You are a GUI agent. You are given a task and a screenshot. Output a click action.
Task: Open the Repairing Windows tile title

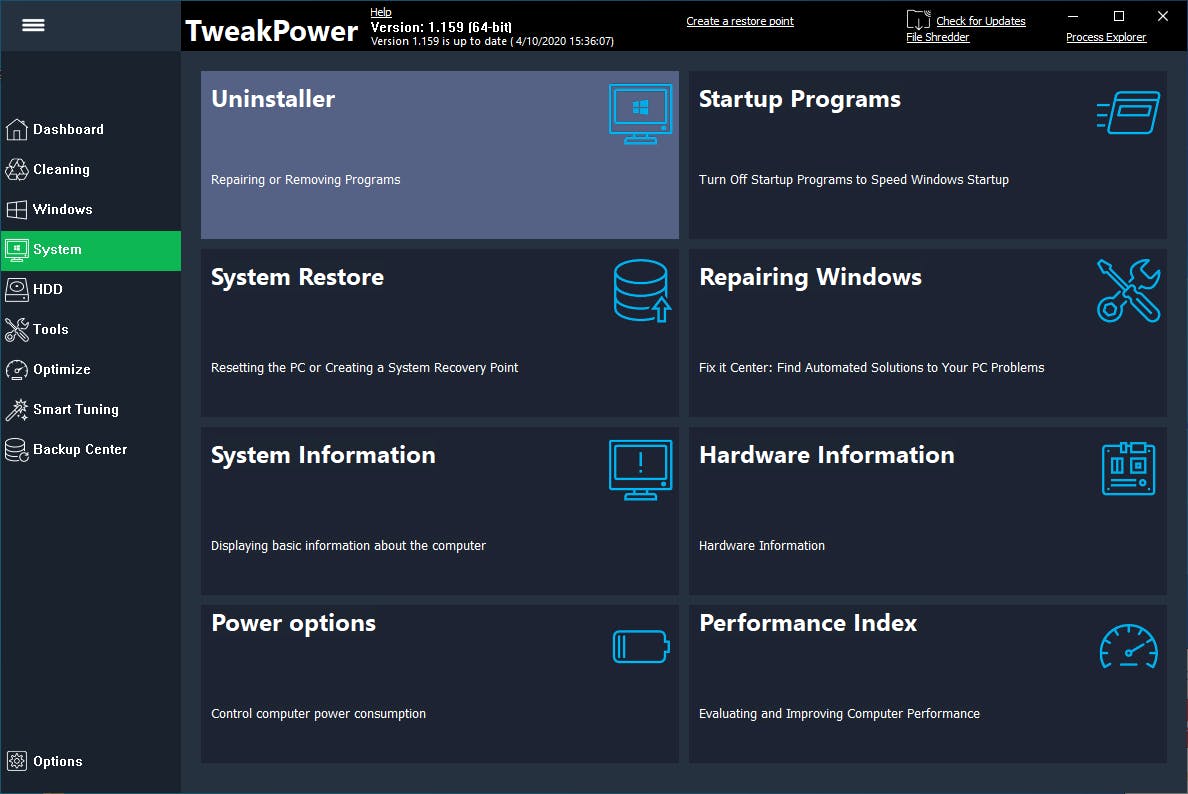tap(810, 277)
